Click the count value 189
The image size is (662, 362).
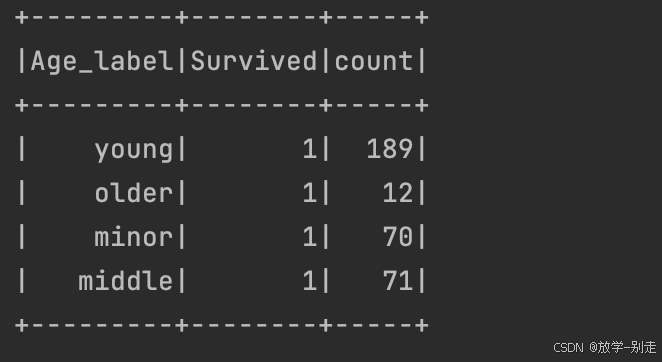click(x=389, y=150)
